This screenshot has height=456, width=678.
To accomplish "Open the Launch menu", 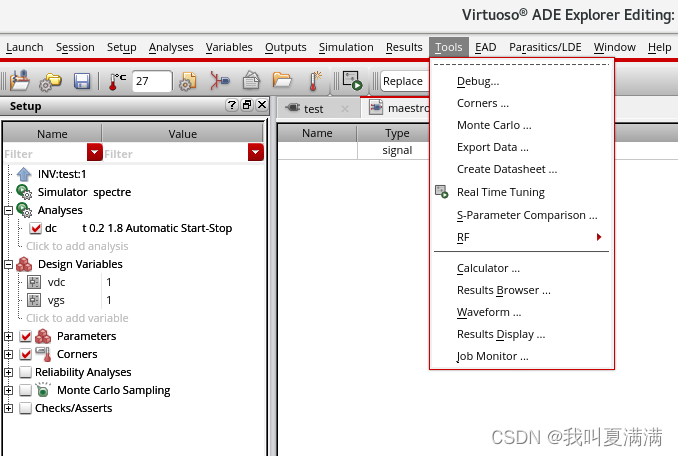I will click(x=25, y=47).
